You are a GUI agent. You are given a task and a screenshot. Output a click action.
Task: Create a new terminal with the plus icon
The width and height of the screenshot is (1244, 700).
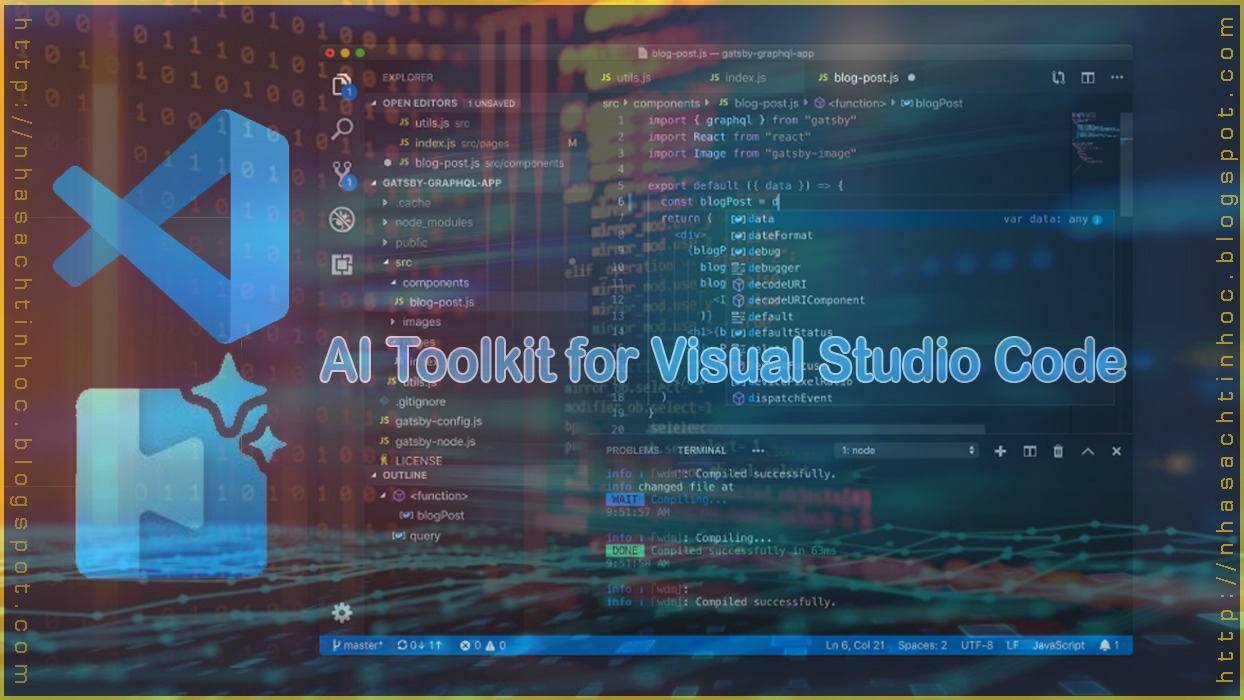[x=1000, y=451]
